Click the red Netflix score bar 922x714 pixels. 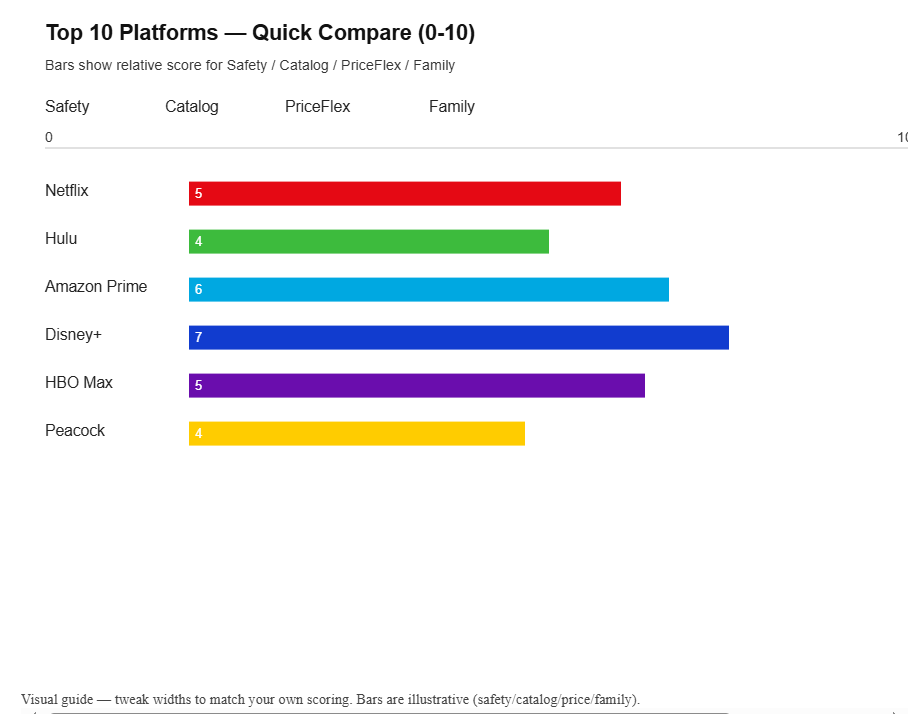click(x=405, y=193)
